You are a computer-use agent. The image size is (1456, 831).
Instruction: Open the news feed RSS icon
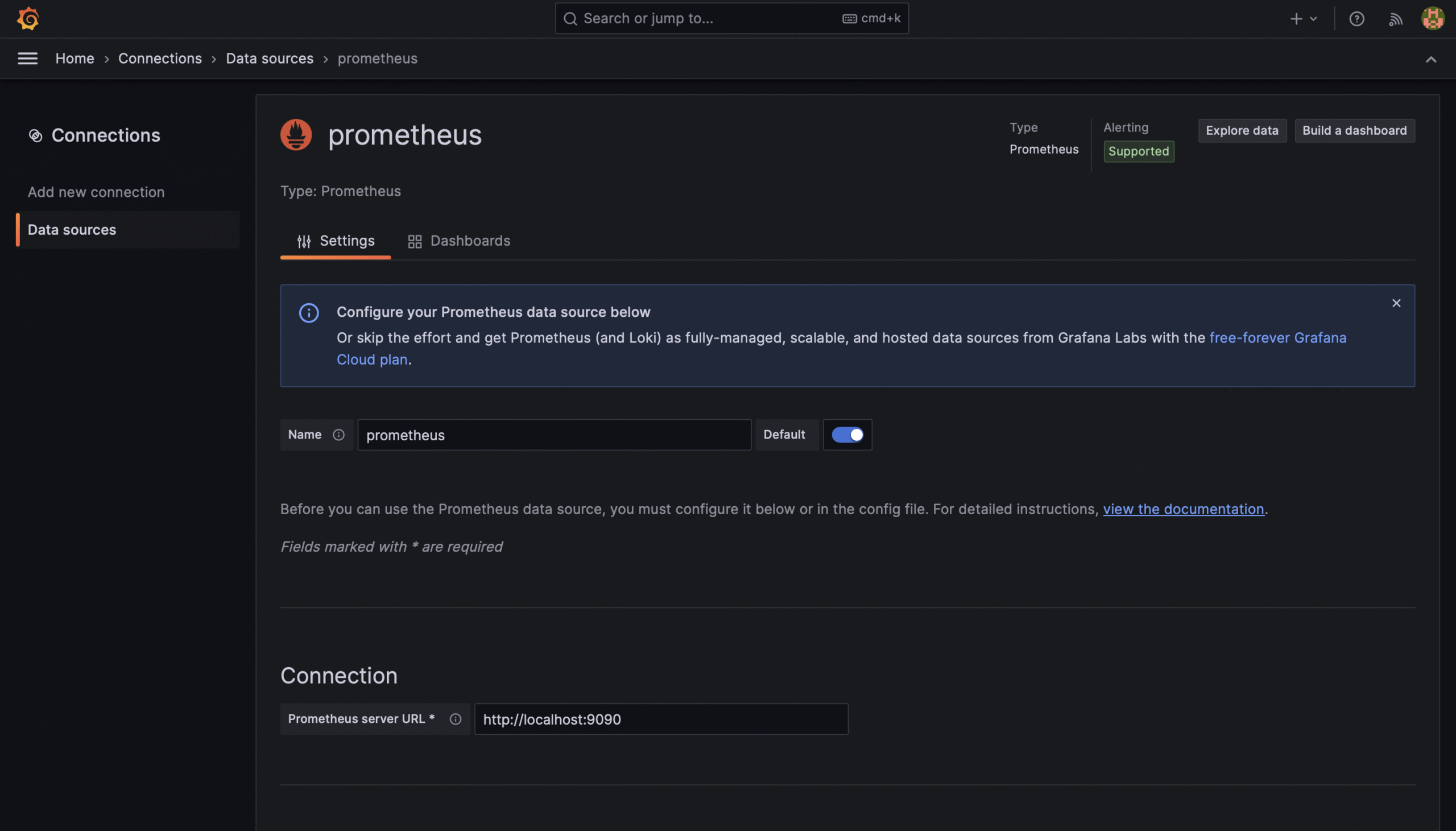pyautogui.click(x=1395, y=19)
